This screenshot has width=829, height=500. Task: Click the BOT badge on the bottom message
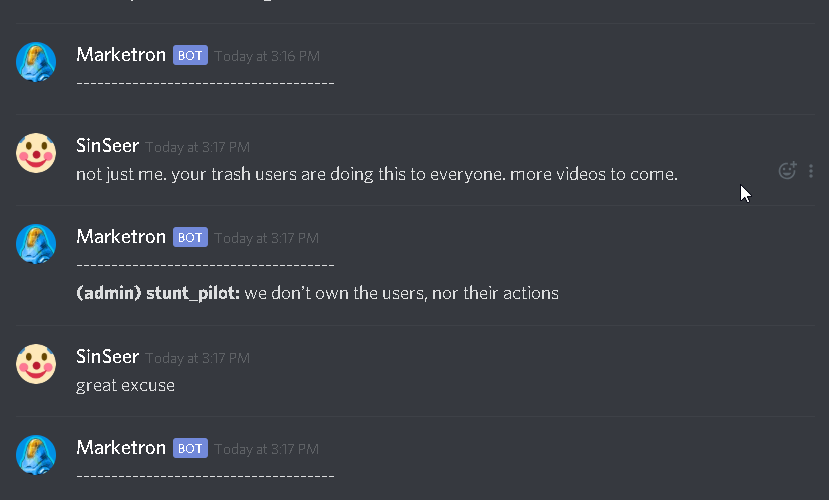[190, 448]
